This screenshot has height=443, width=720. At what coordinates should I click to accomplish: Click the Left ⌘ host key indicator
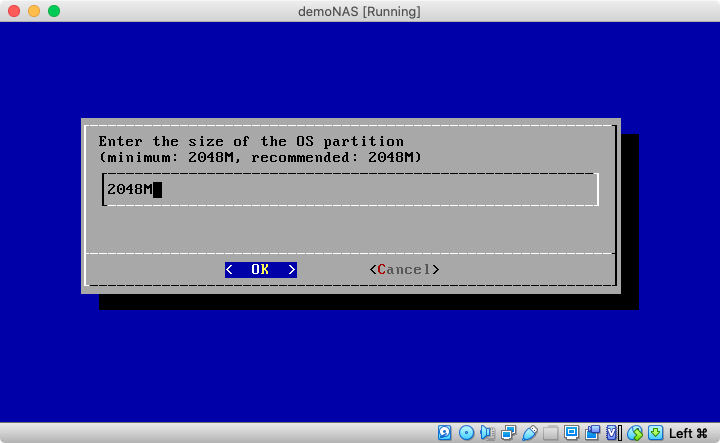tap(688, 433)
